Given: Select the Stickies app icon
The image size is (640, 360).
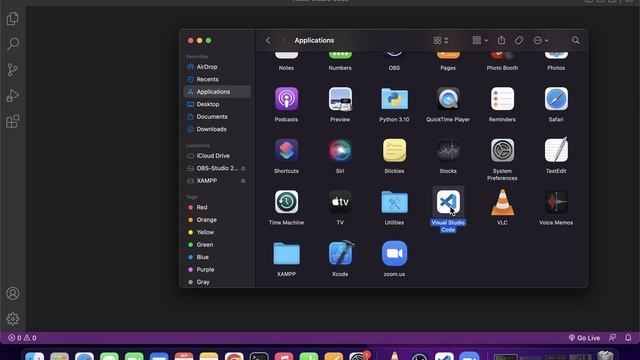Looking at the screenshot, I should pyautogui.click(x=394, y=150).
